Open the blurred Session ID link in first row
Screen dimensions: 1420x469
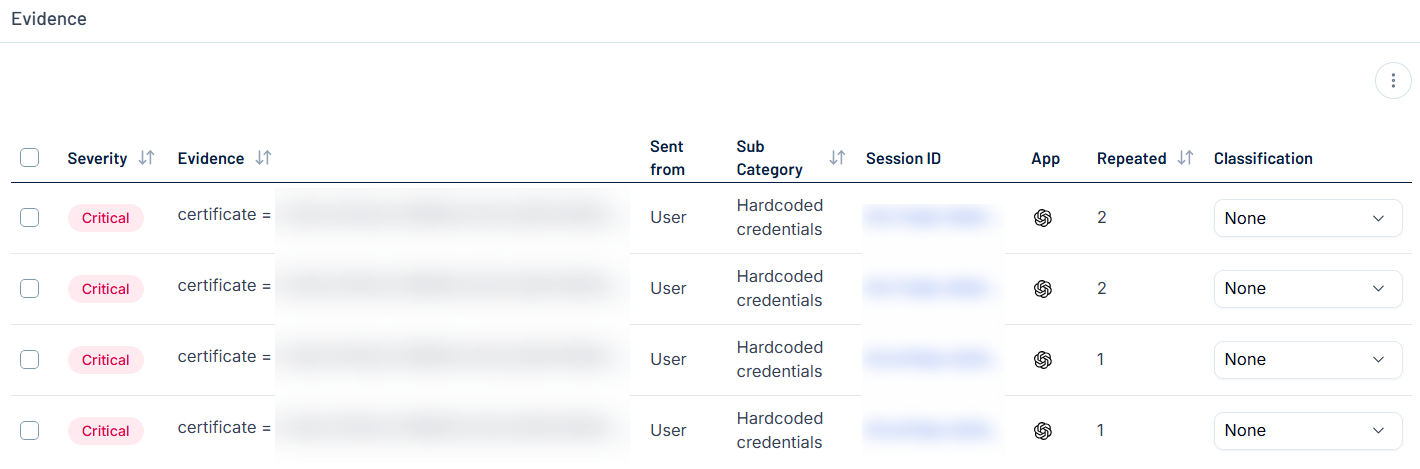point(931,217)
